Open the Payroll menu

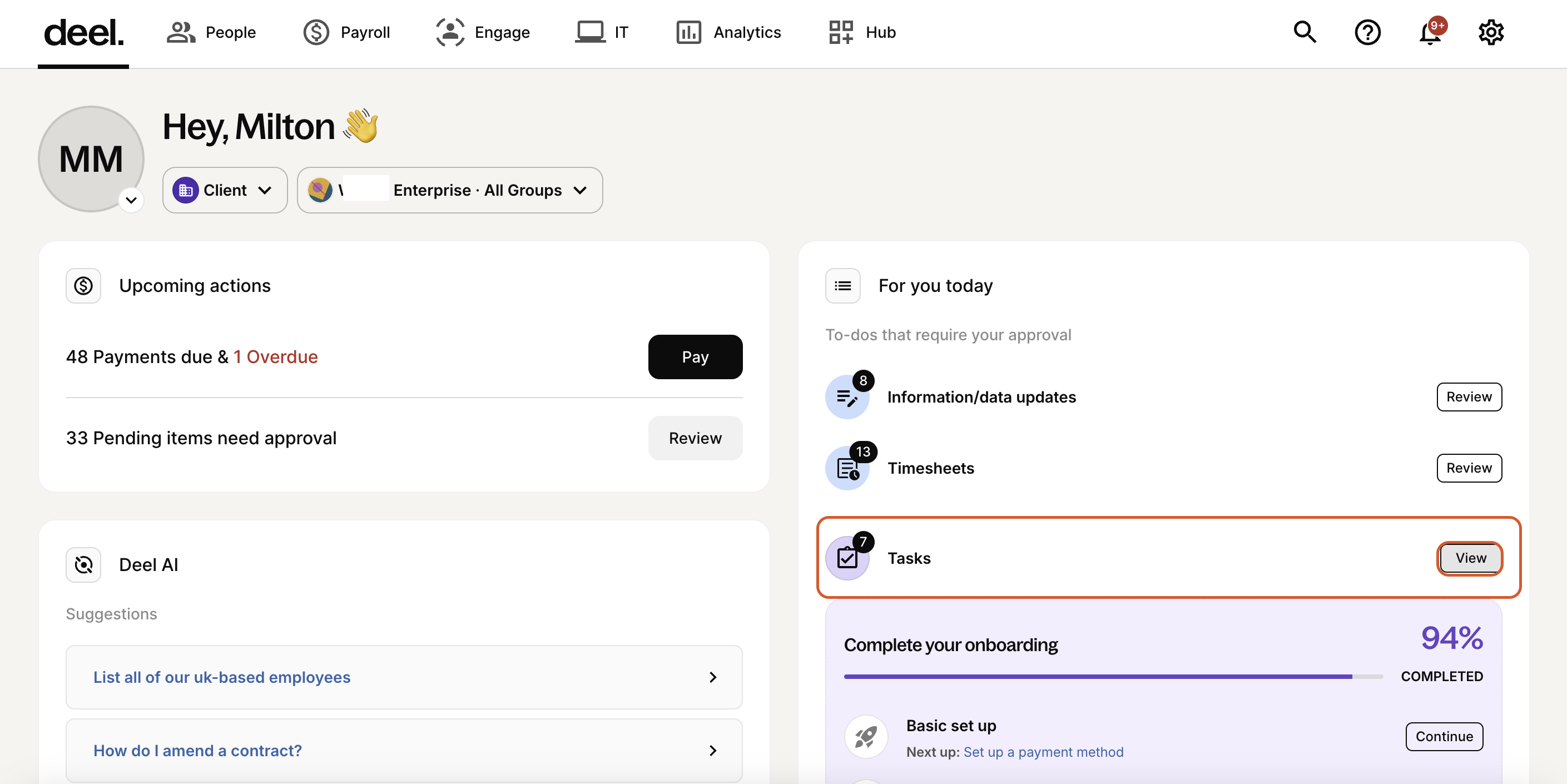pos(347,32)
